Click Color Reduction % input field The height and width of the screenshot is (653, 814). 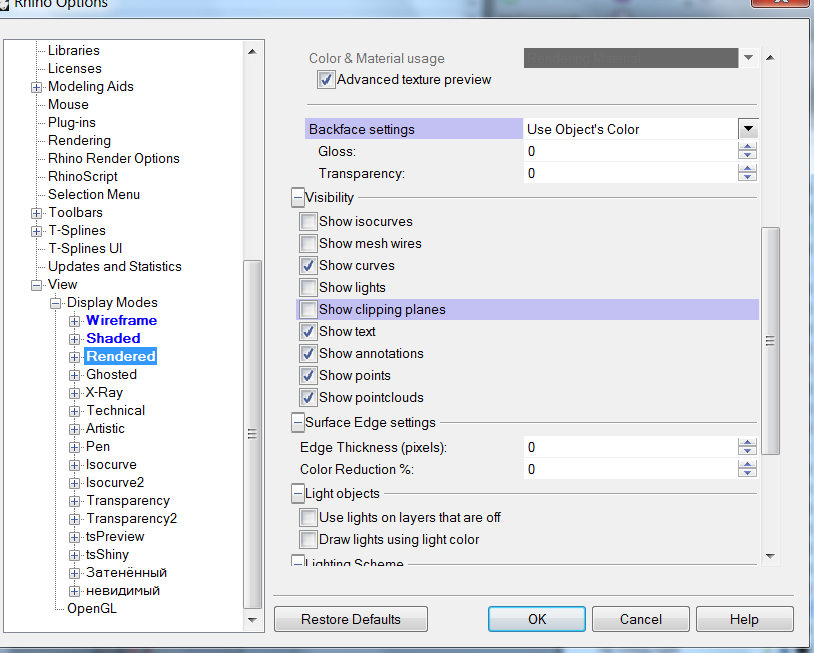pos(630,469)
